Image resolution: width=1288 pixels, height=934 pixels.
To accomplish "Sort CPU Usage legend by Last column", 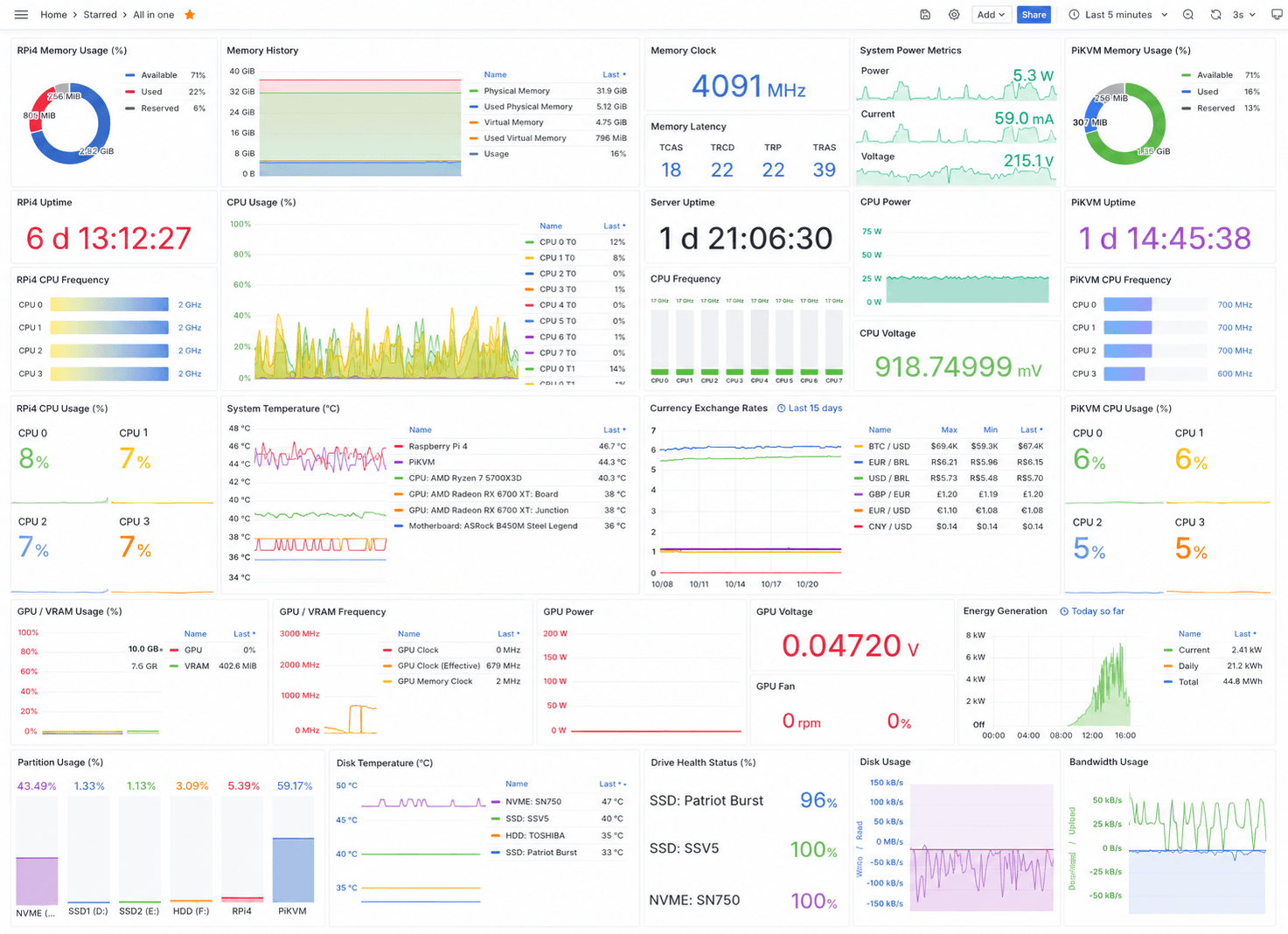I will pyautogui.click(x=613, y=226).
